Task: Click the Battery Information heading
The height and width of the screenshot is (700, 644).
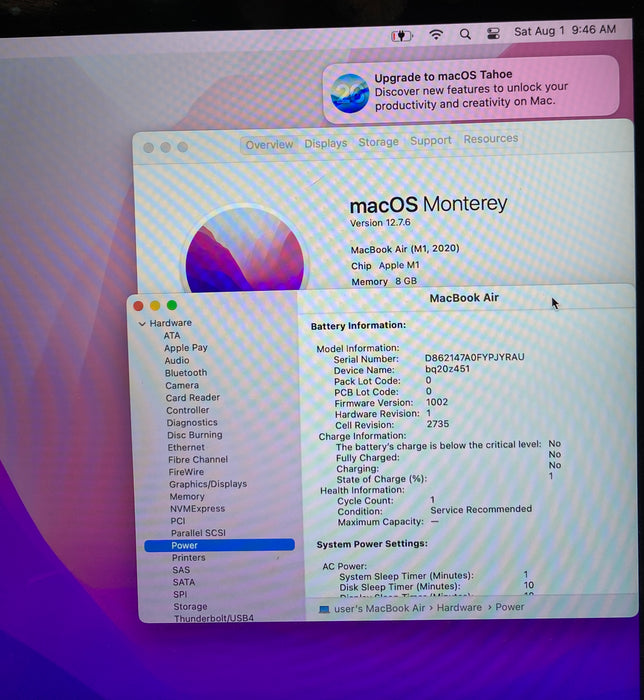Action: 358,326
